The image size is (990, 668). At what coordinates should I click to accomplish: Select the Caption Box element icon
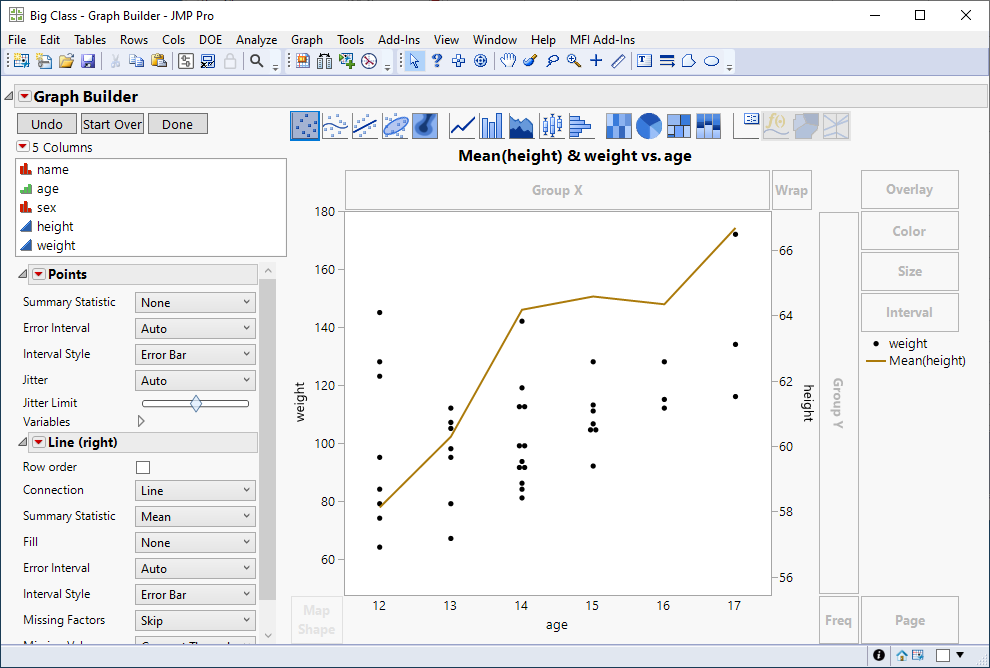[x=746, y=126]
